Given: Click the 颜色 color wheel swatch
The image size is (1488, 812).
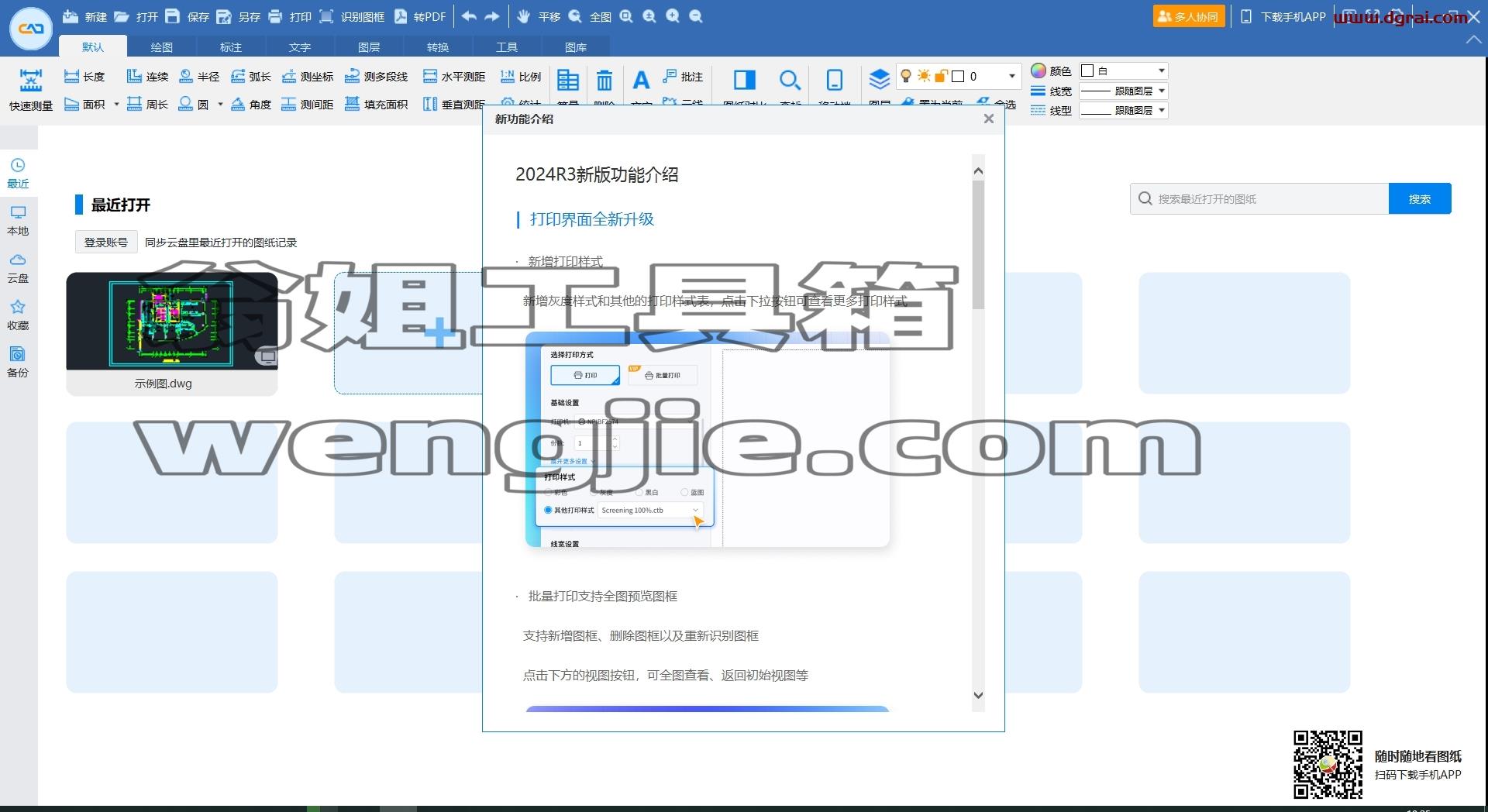Looking at the screenshot, I should (x=1038, y=71).
